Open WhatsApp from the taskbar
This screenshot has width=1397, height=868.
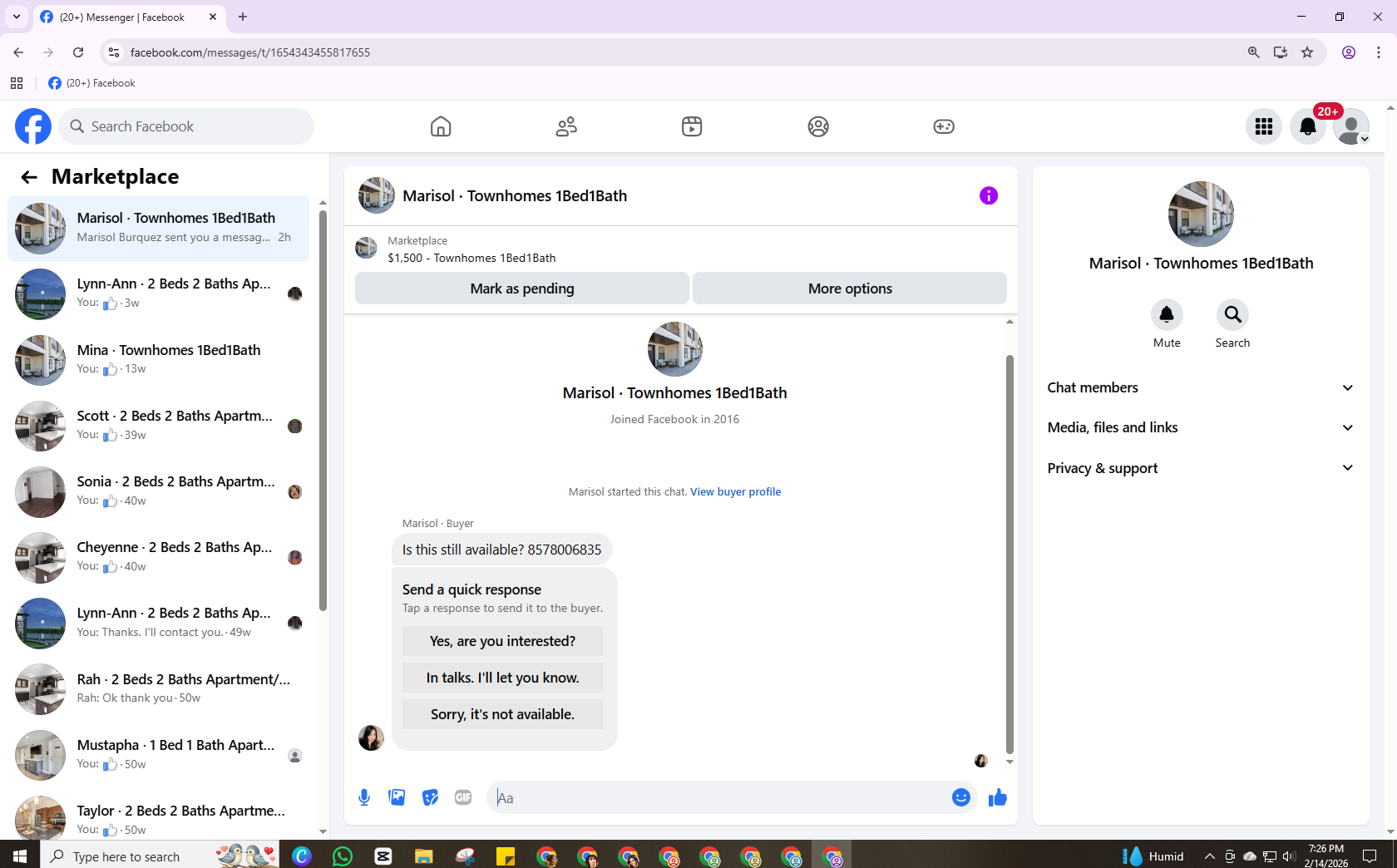[x=343, y=856]
